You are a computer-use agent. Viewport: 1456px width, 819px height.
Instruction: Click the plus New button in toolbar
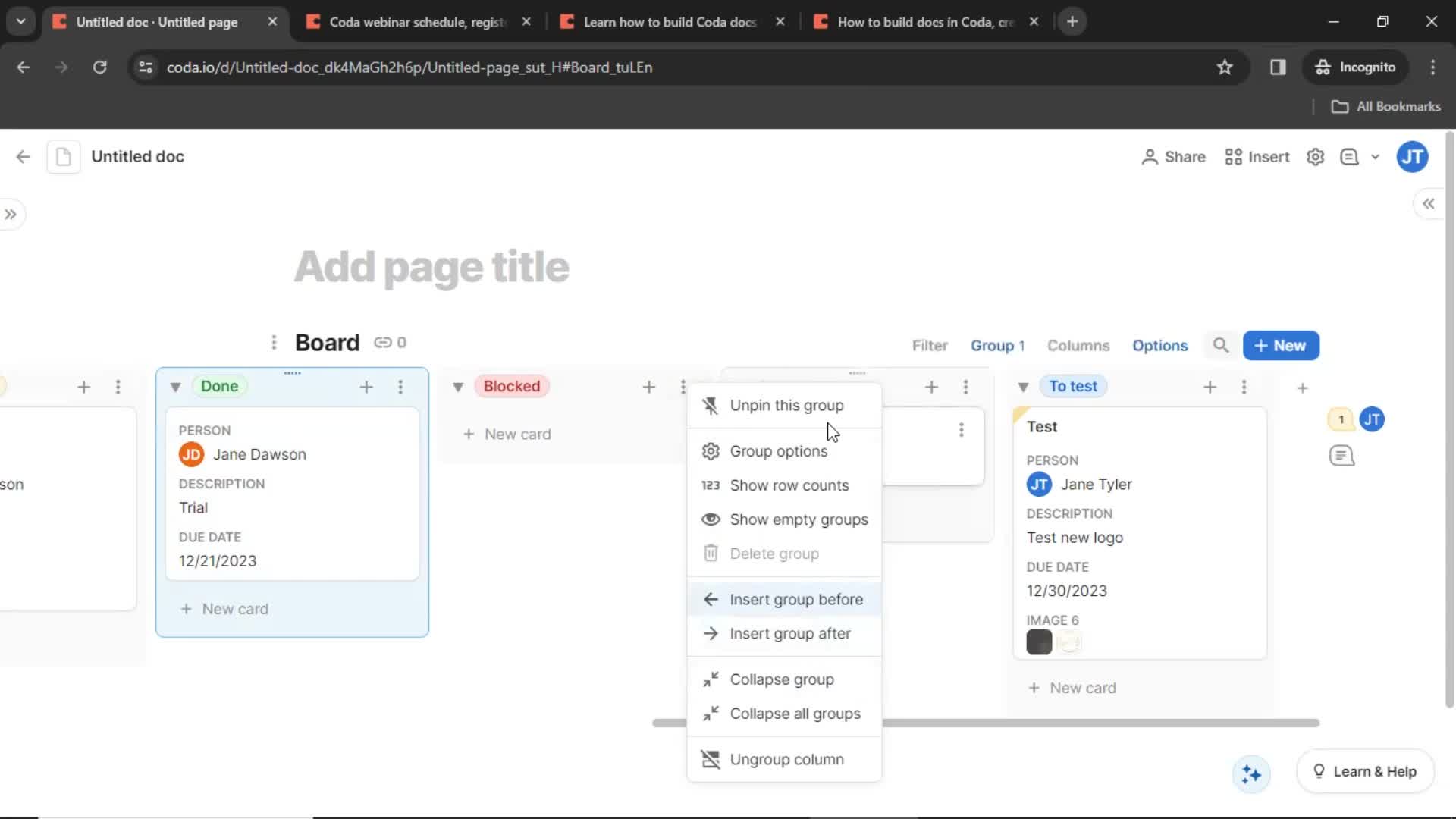[1282, 345]
